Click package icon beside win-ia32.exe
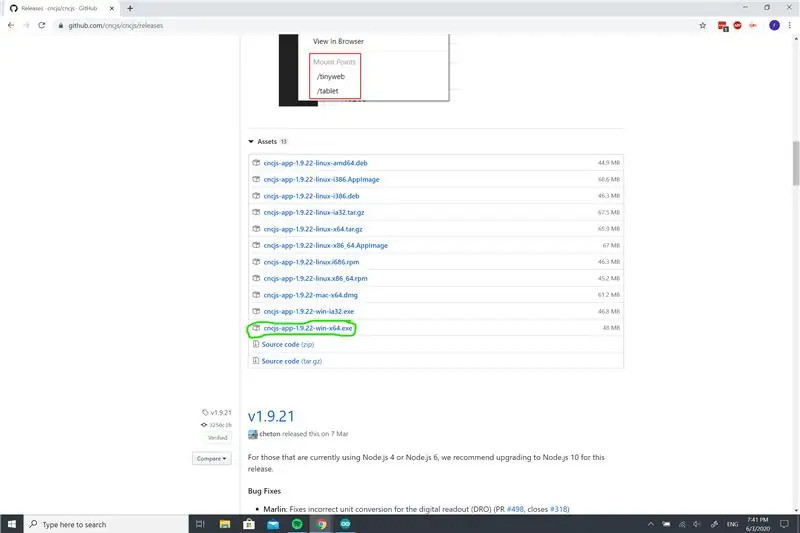The image size is (800, 533). pyautogui.click(x=256, y=311)
